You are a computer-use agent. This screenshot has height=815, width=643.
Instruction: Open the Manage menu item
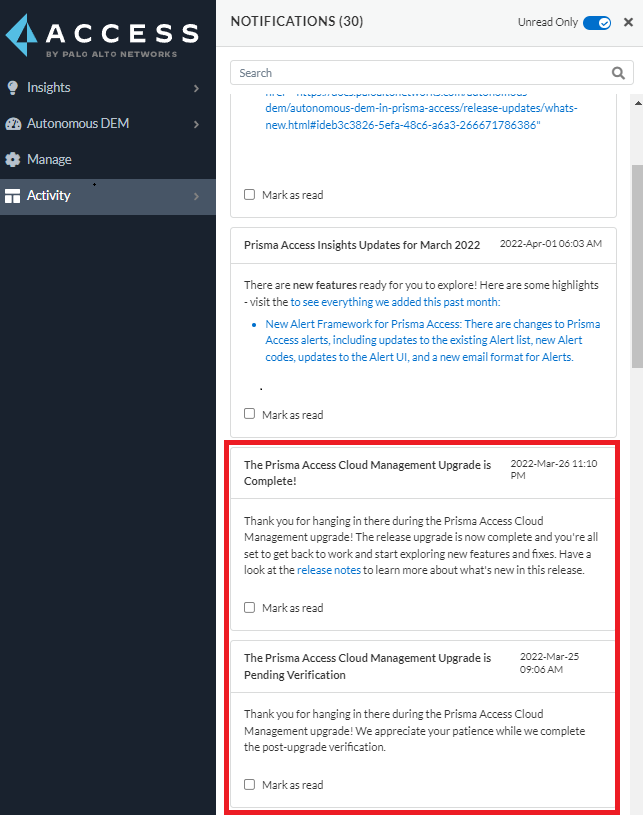tap(108, 160)
